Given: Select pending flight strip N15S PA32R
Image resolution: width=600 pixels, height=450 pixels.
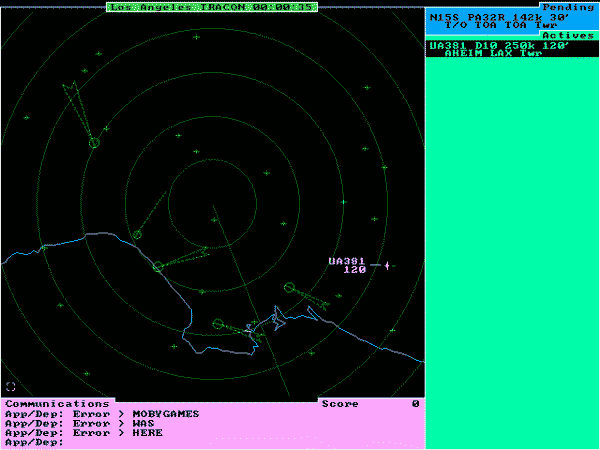Looking at the screenshot, I should (512, 21).
